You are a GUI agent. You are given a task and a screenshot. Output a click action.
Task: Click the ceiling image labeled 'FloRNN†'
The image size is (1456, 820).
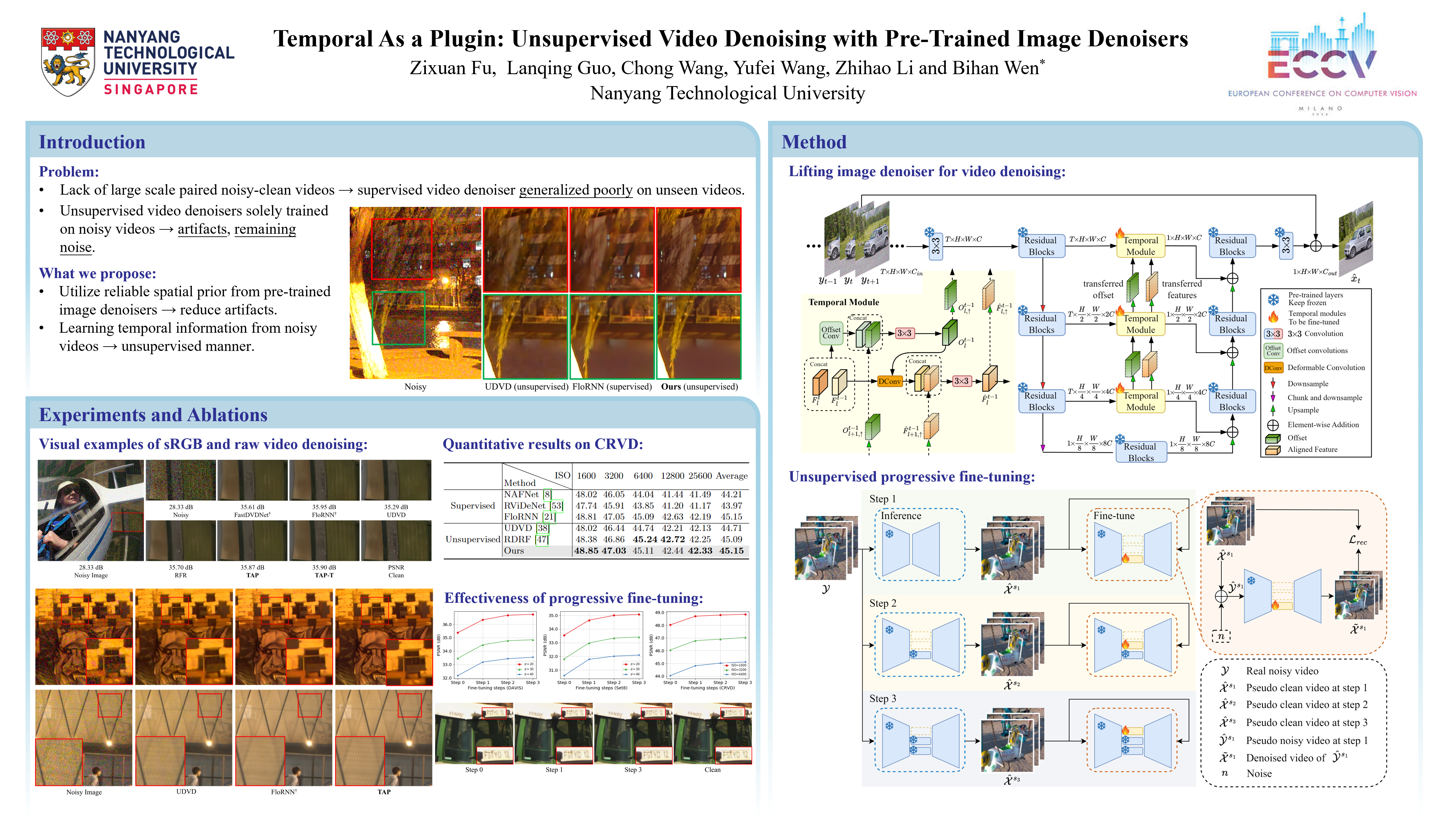point(284,738)
